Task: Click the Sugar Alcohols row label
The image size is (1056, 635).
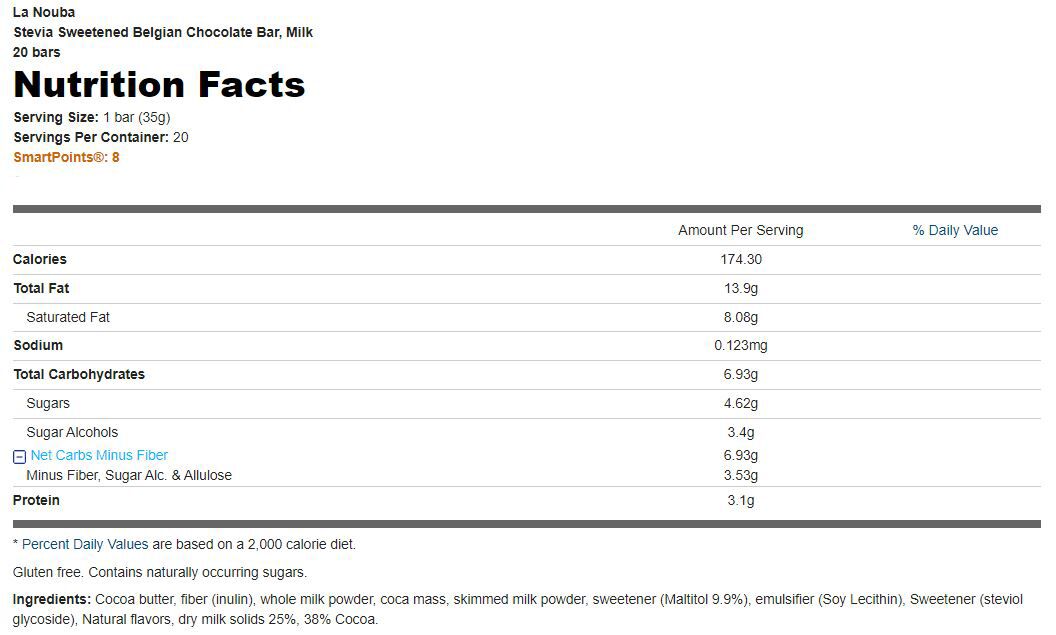Action: click(72, 432)
